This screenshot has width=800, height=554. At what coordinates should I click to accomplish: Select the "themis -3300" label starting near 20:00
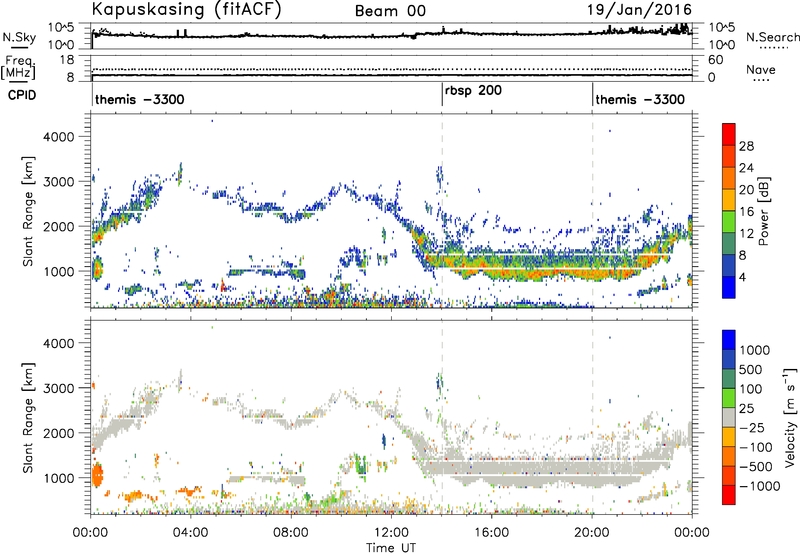tap(640, 99)
